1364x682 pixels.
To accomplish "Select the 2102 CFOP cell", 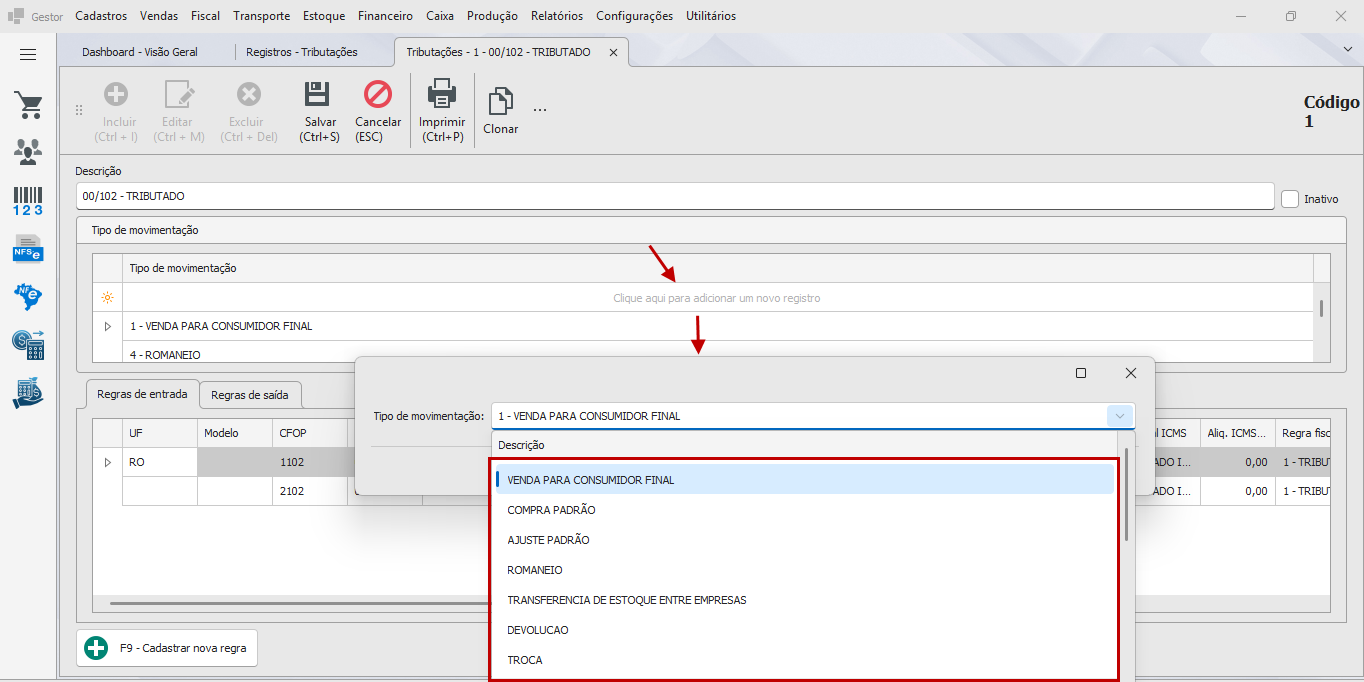I will tap(309, 491).
